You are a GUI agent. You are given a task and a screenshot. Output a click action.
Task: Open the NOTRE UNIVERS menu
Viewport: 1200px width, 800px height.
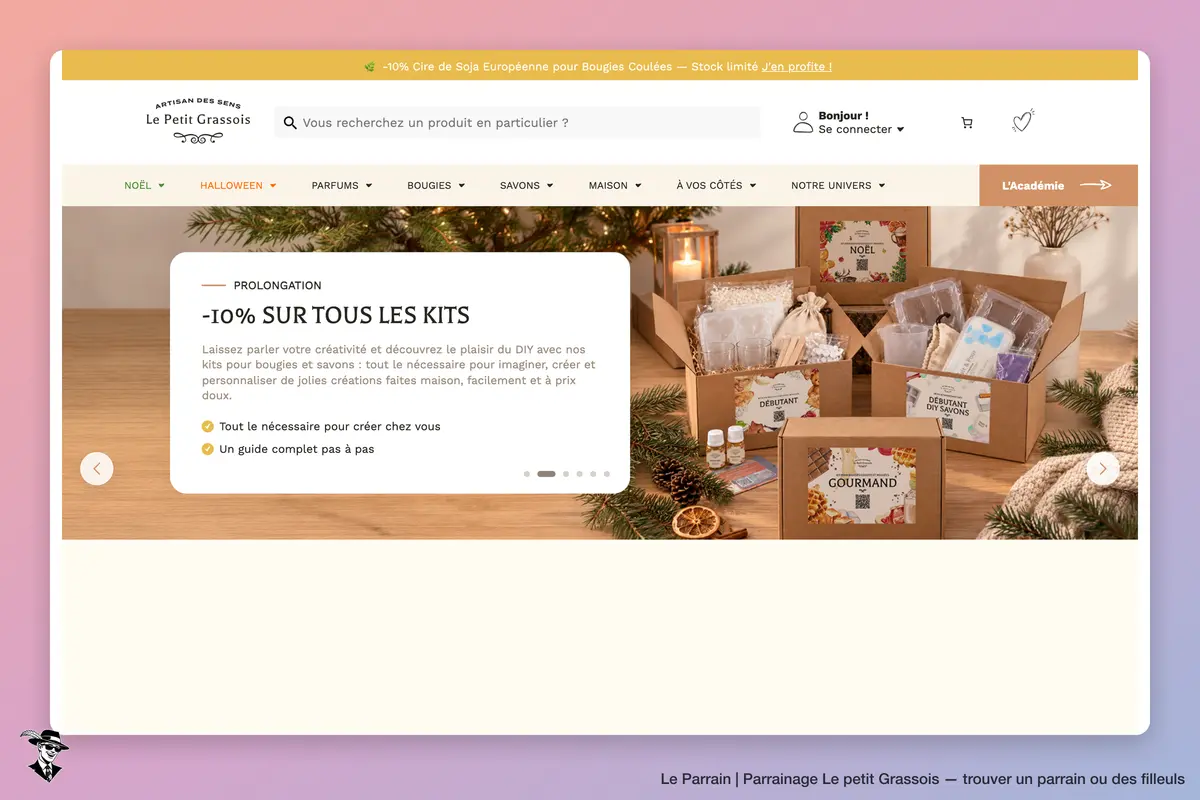[x=838, y=185]
